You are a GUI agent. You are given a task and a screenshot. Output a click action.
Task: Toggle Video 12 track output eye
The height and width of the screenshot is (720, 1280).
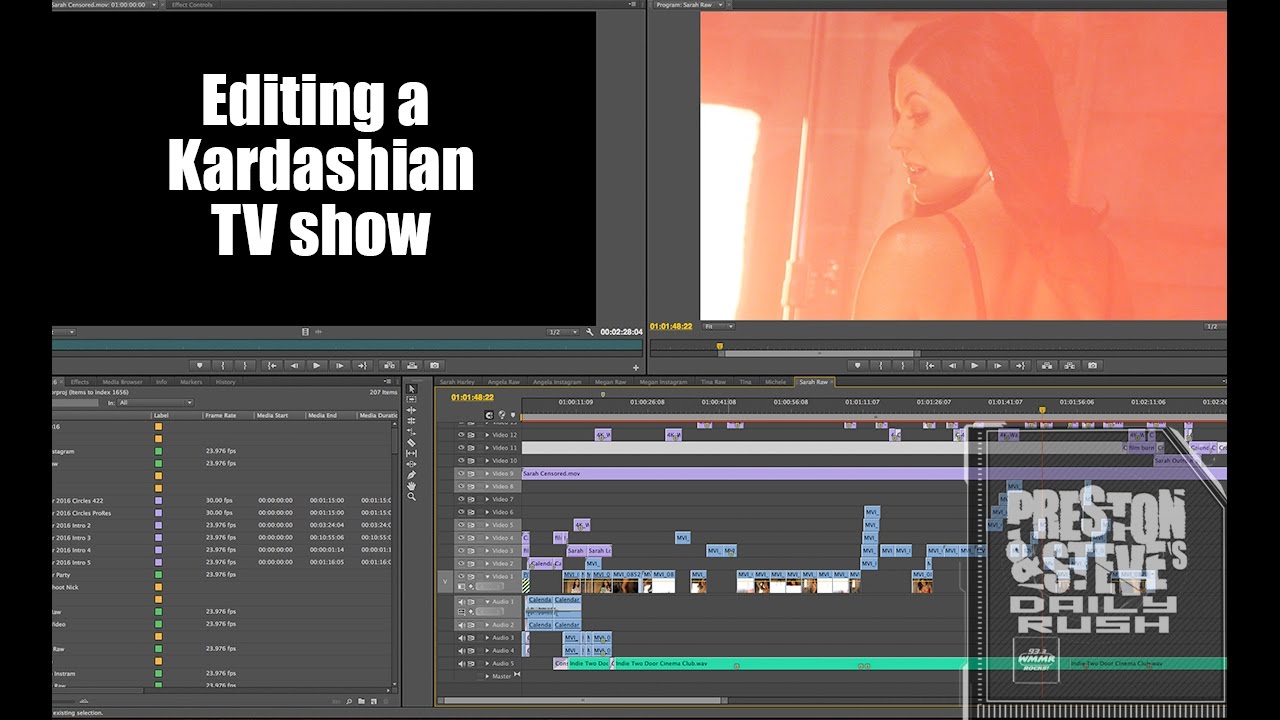[x=462, y=435]
